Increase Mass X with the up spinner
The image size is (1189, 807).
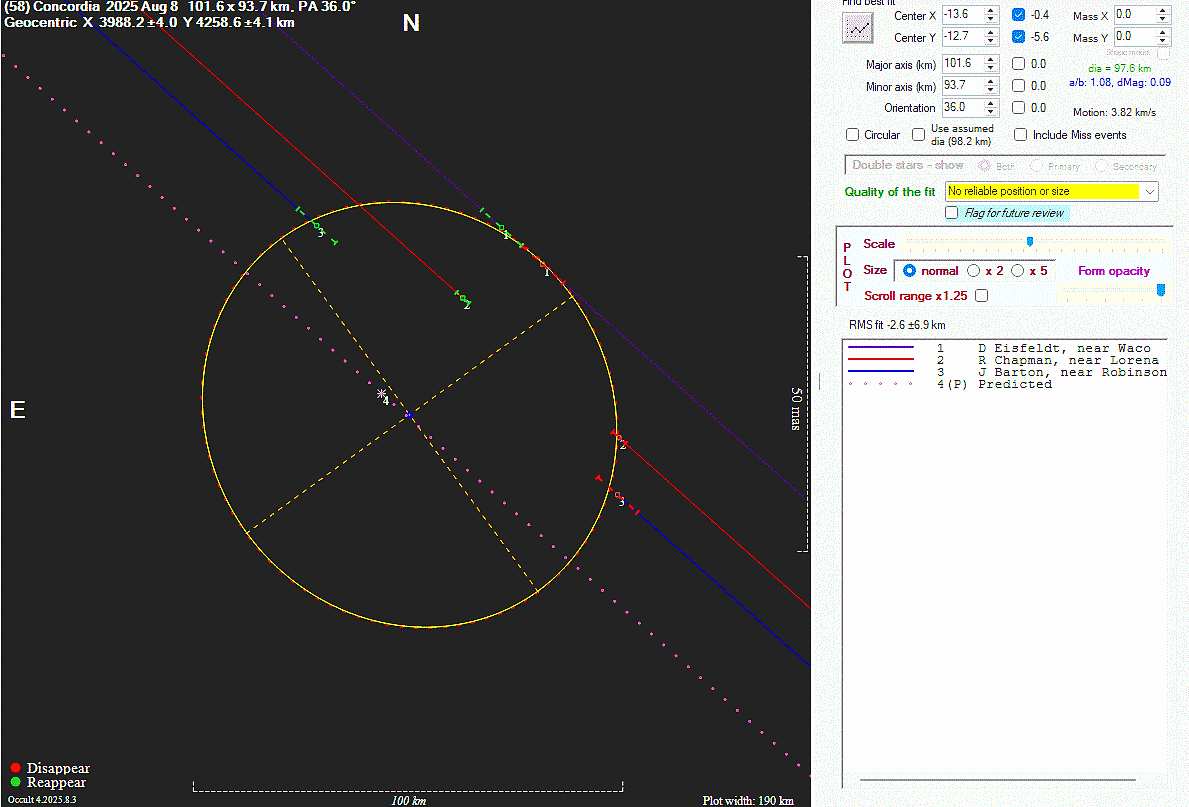(1163, 10)
